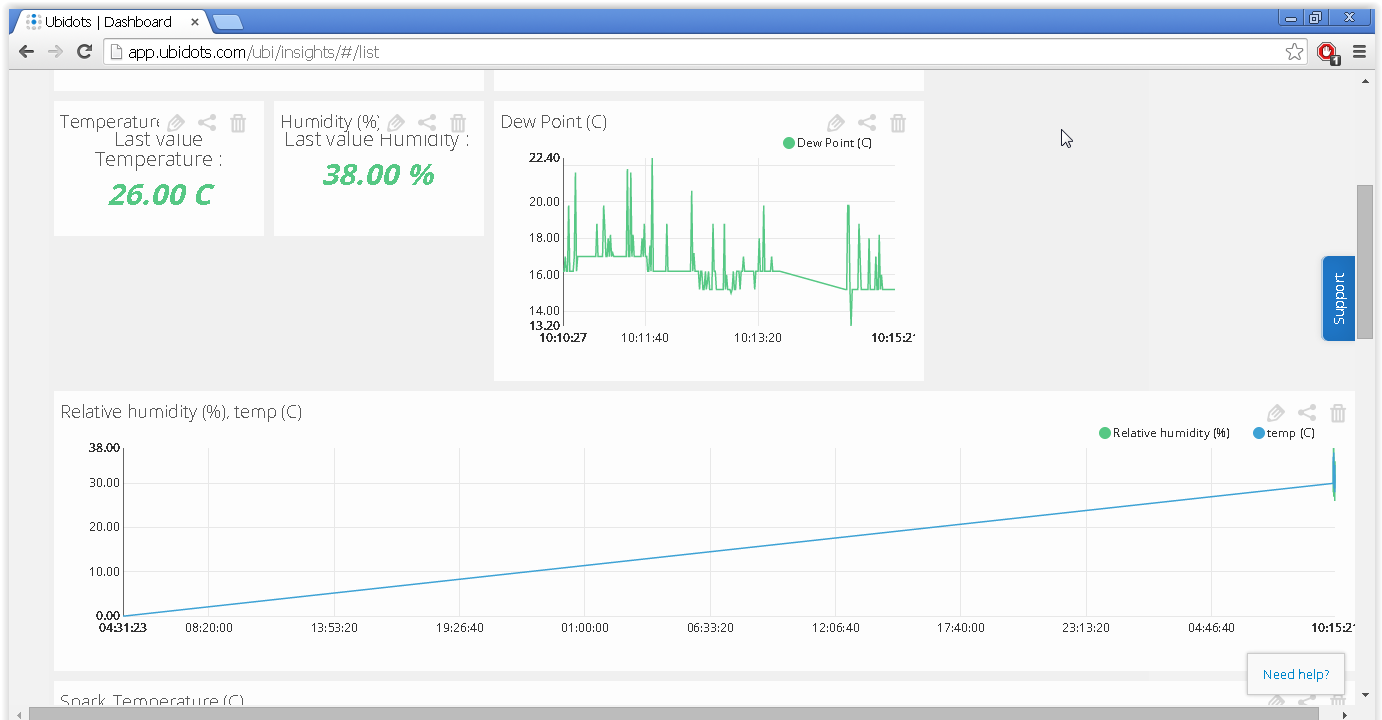Click the 17:40:00 time axis label
1382x720 pixels.
[x=960, y=628]
